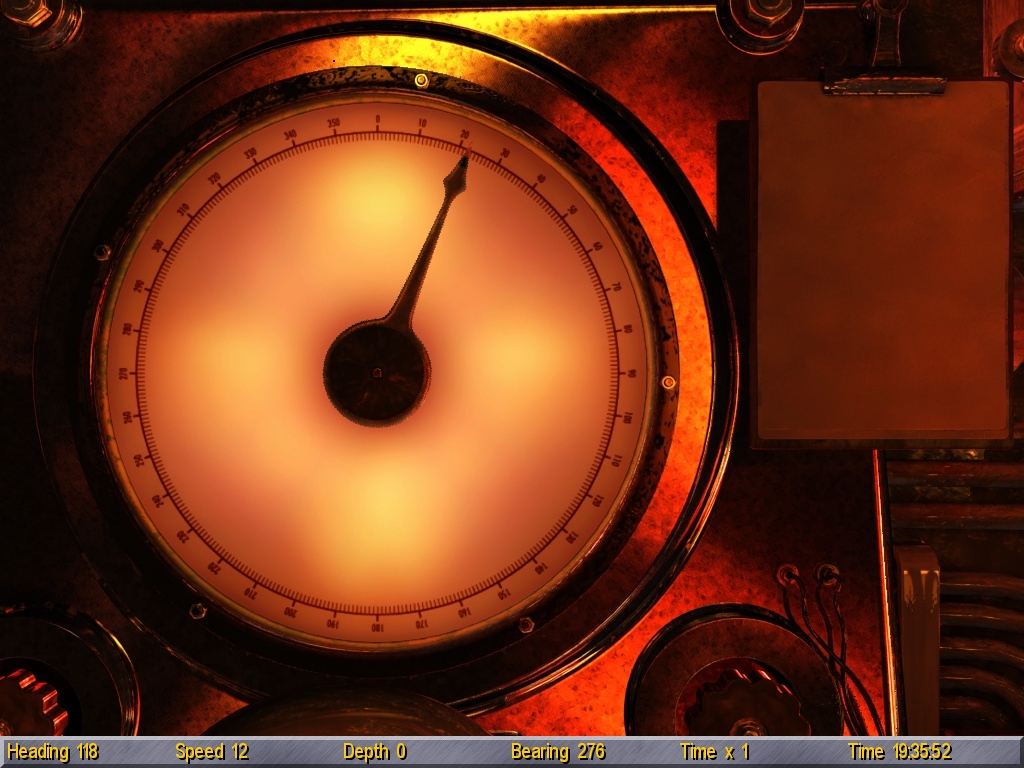
Task: Click the metal clip atop the clipboard
Action: (x=884, y=85)
